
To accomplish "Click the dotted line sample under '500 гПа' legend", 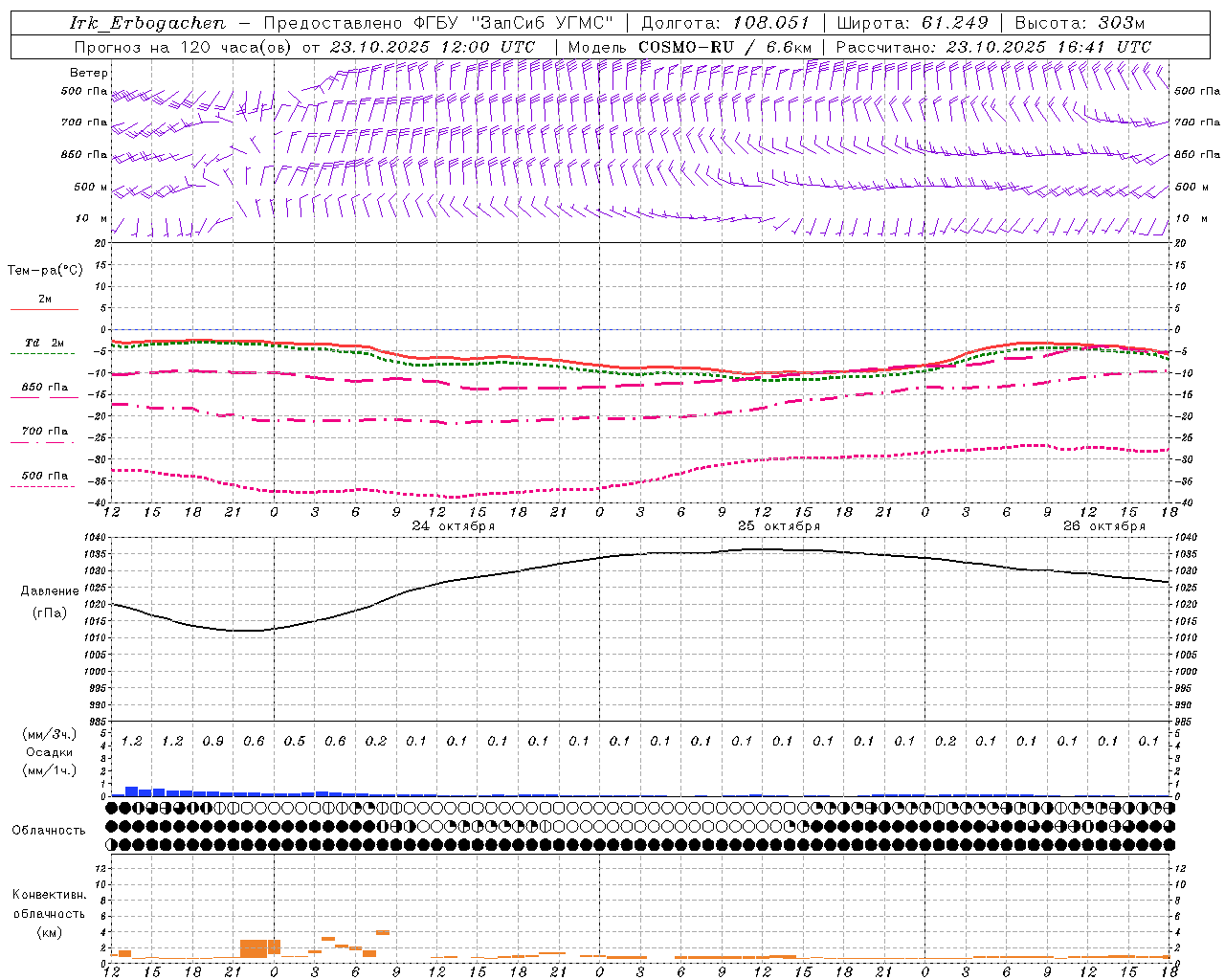I will [x=44, y=486].
